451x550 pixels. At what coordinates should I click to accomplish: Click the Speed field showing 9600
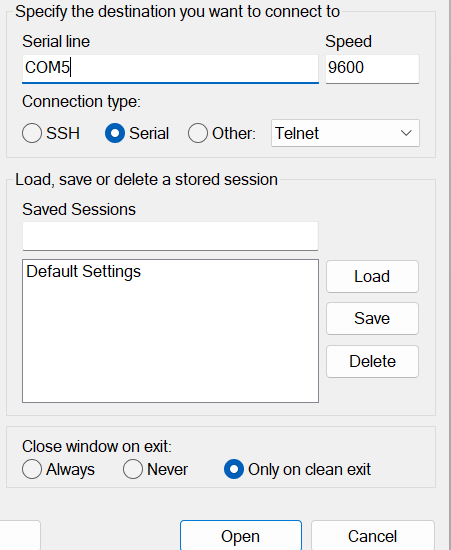[372, 68]
